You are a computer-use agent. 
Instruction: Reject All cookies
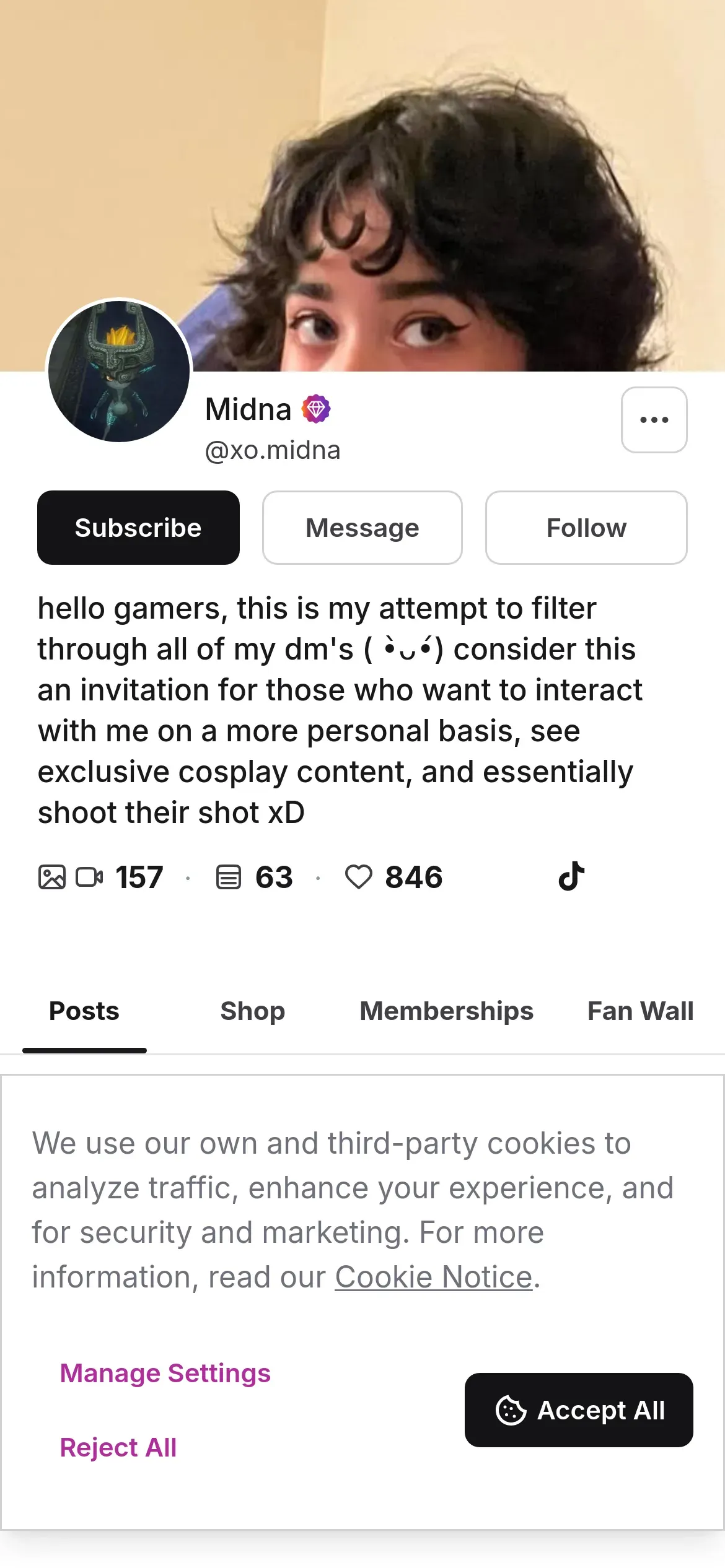[118, 1447]
